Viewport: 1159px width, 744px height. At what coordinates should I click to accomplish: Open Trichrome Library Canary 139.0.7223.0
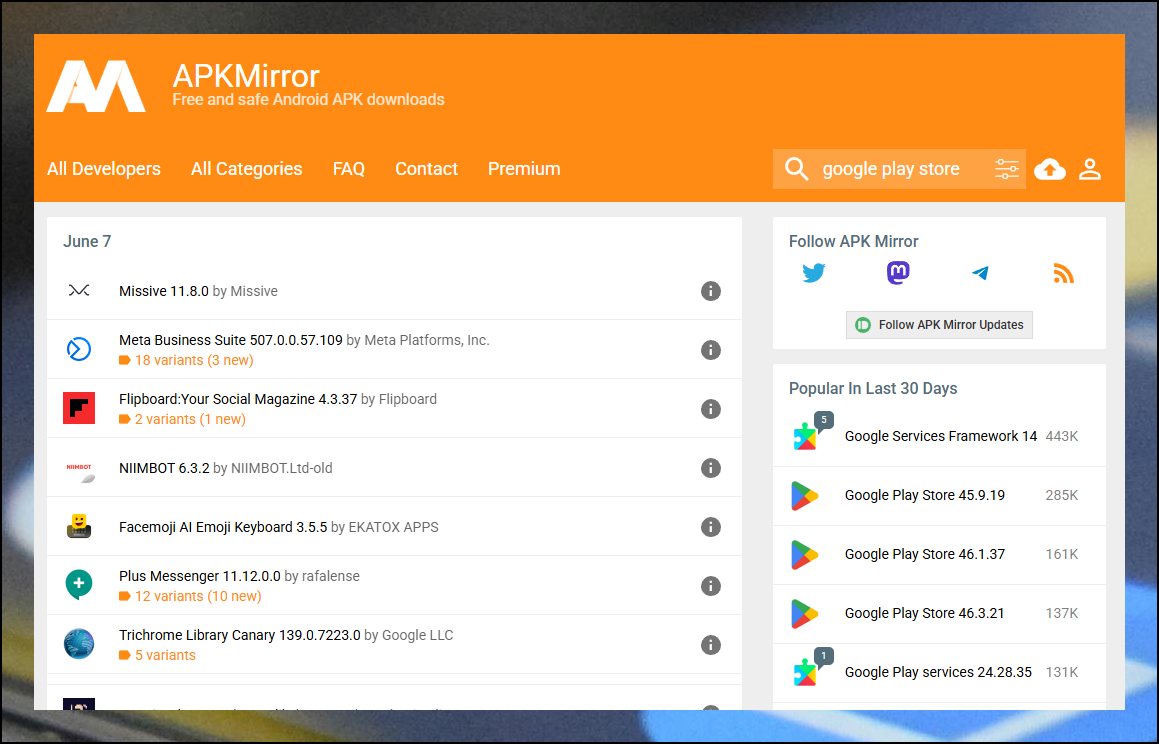click(239, 635)
